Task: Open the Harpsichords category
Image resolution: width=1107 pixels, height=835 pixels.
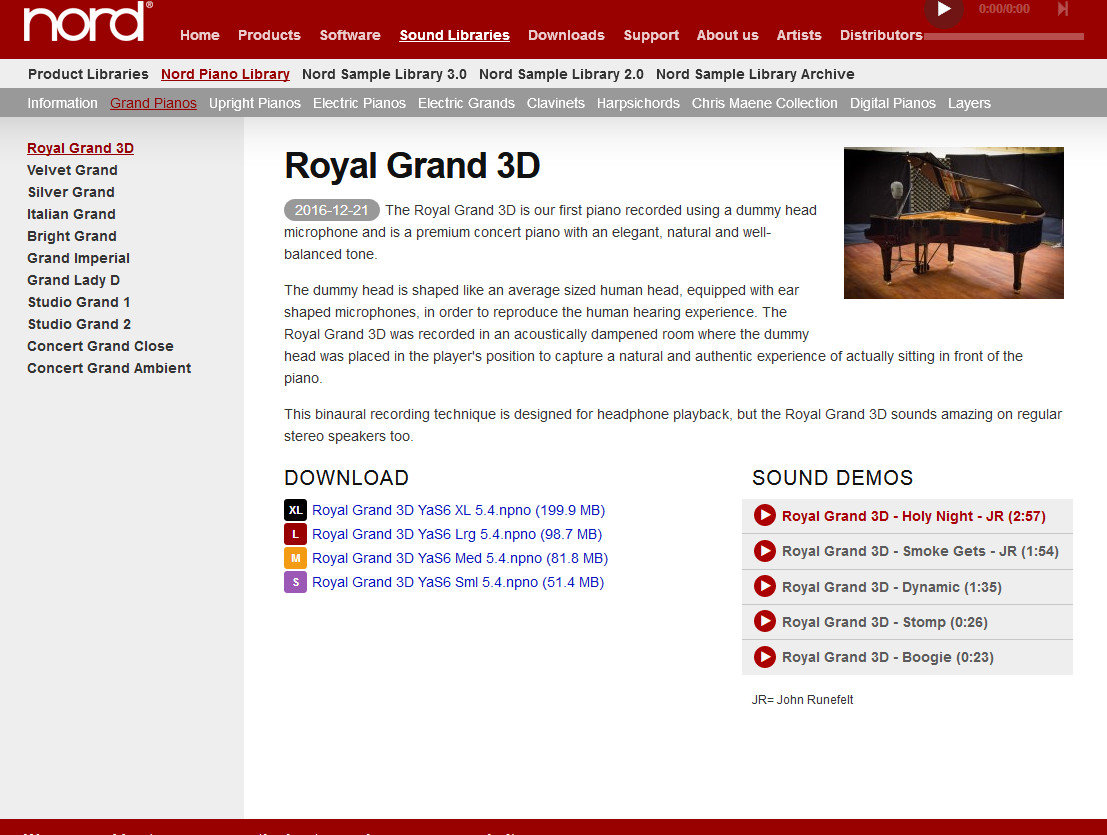Action: [x=638, y=103]
